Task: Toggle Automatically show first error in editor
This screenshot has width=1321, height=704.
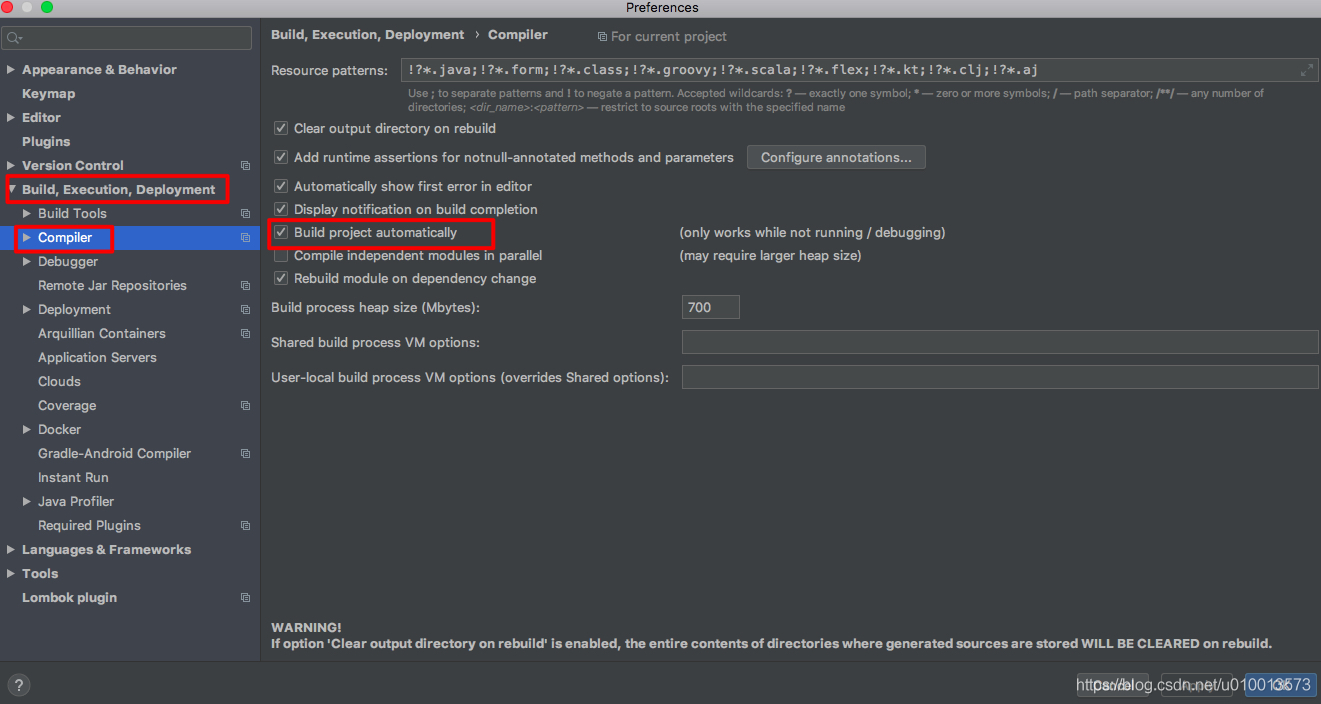Action: point(281,186)
